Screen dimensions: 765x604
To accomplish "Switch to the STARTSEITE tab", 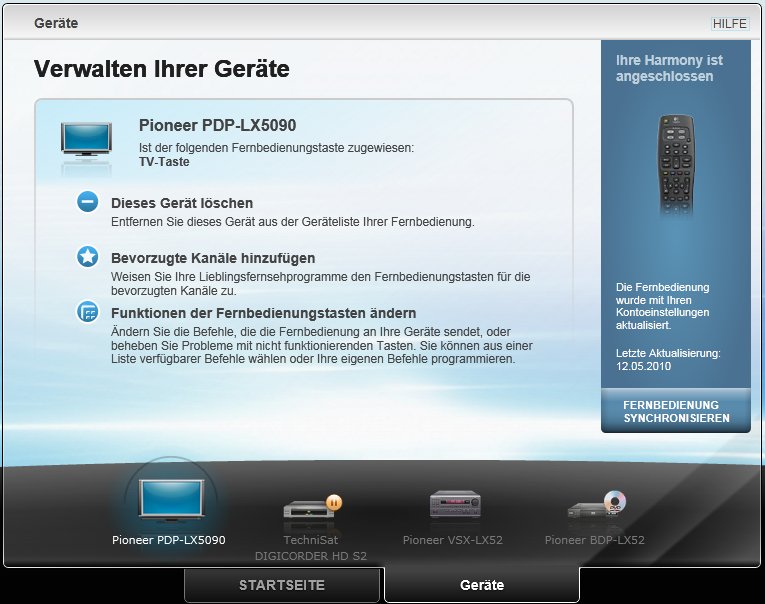I will pyautogui.click(x=281, y=585).
